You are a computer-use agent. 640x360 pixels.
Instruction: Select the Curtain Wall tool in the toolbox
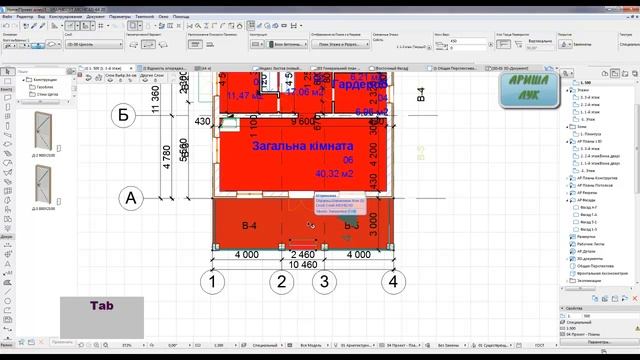(x=7, y=191)
